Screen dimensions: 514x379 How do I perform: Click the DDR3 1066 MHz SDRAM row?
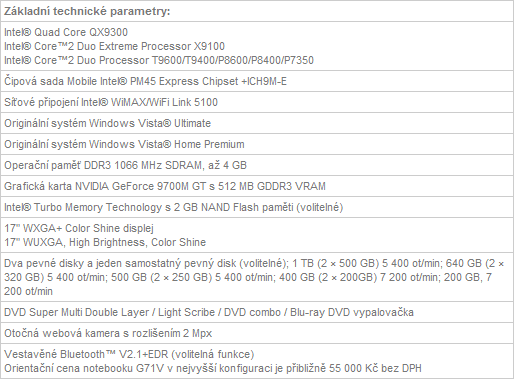(x=257, y=165)
